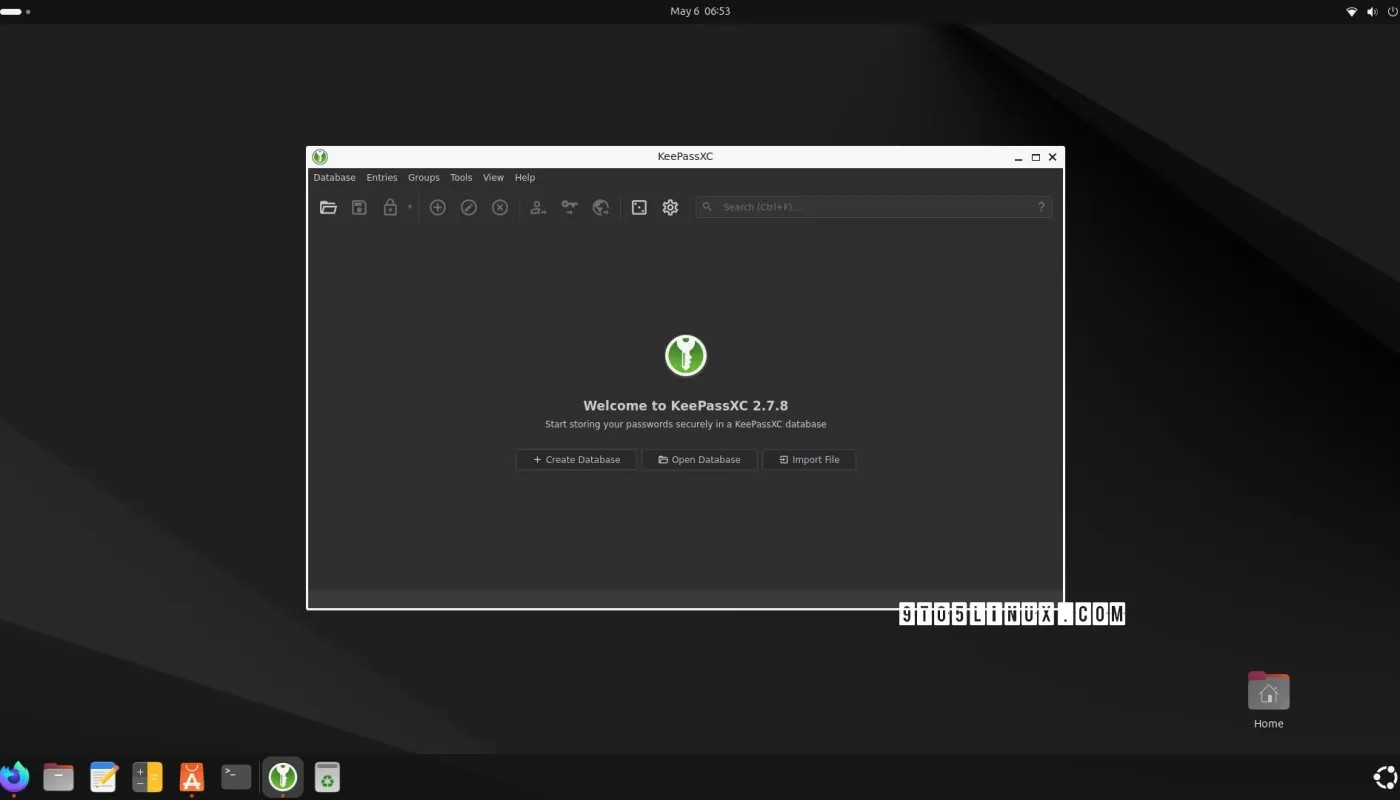This screenshot has width=1400, height=800.
Task: Open the Database menu
Action: click(334, 177)
